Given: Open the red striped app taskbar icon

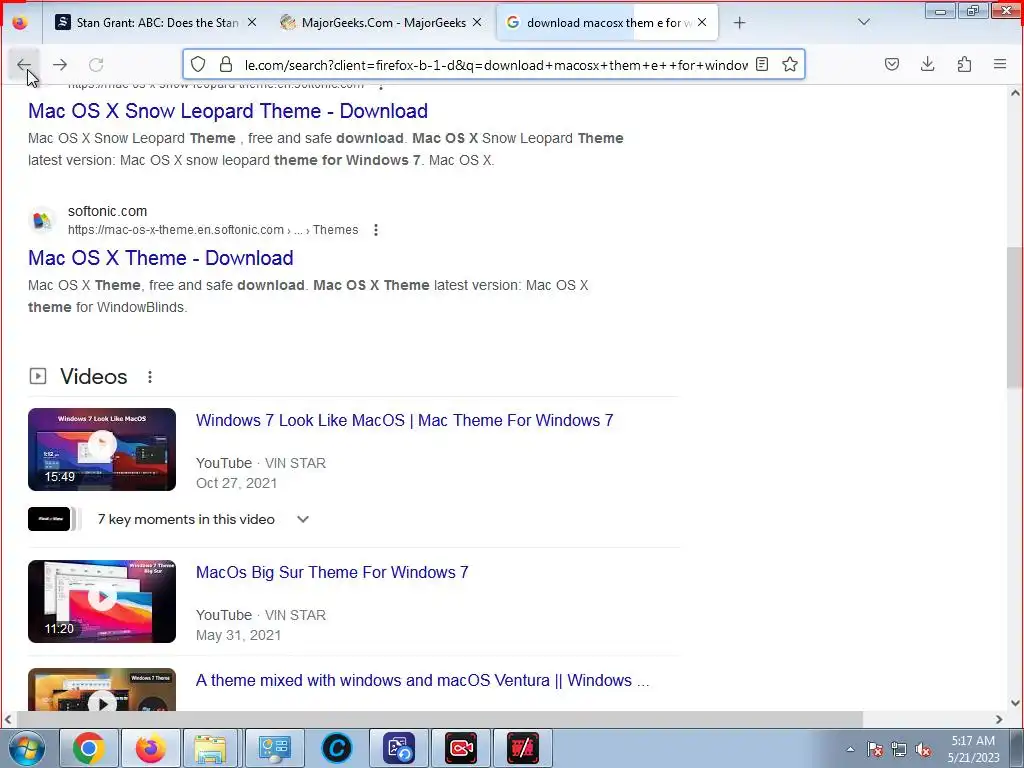Looking at the screenshot, I should tap(522, 748).
